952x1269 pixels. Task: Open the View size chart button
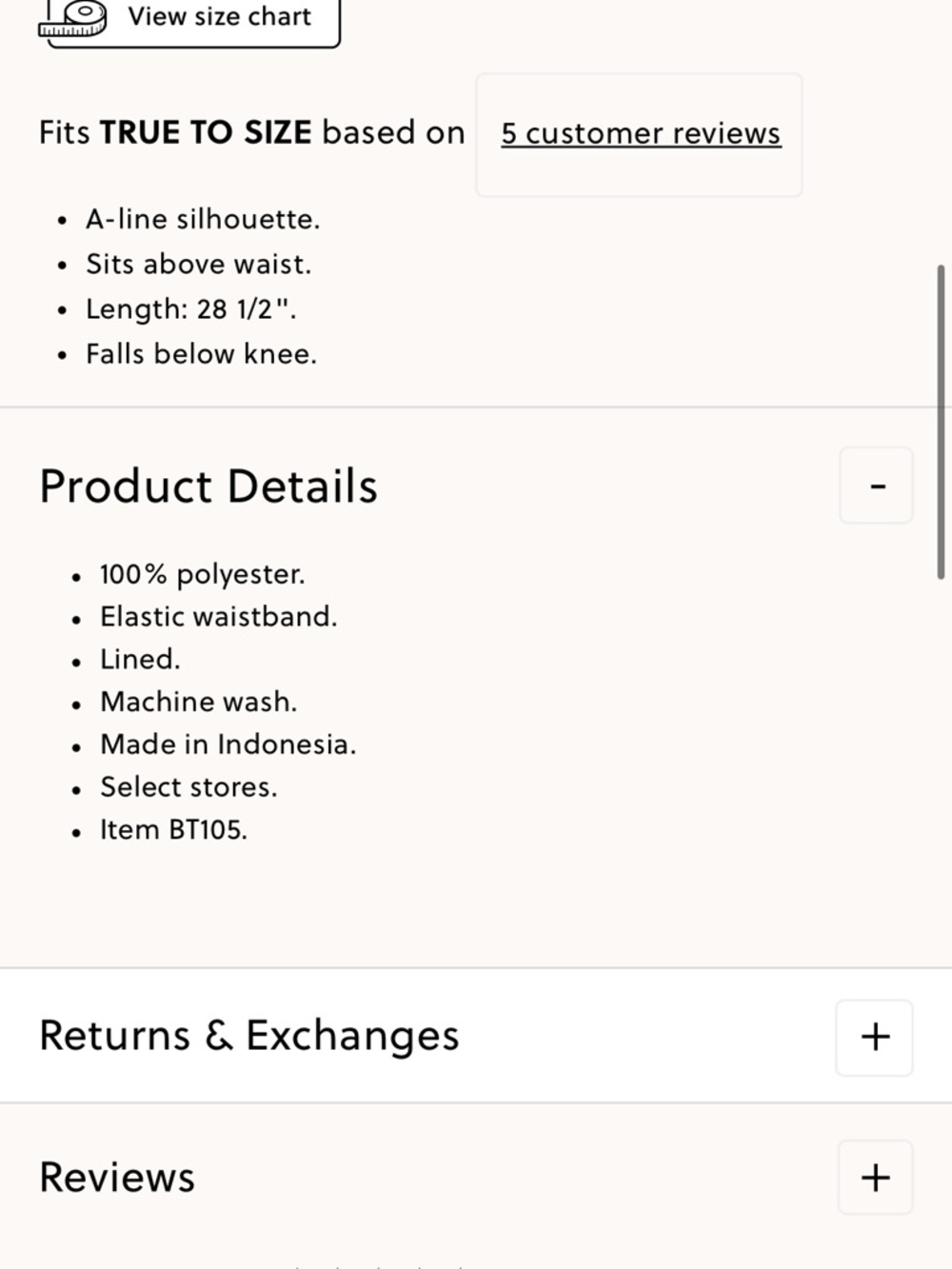219,17
